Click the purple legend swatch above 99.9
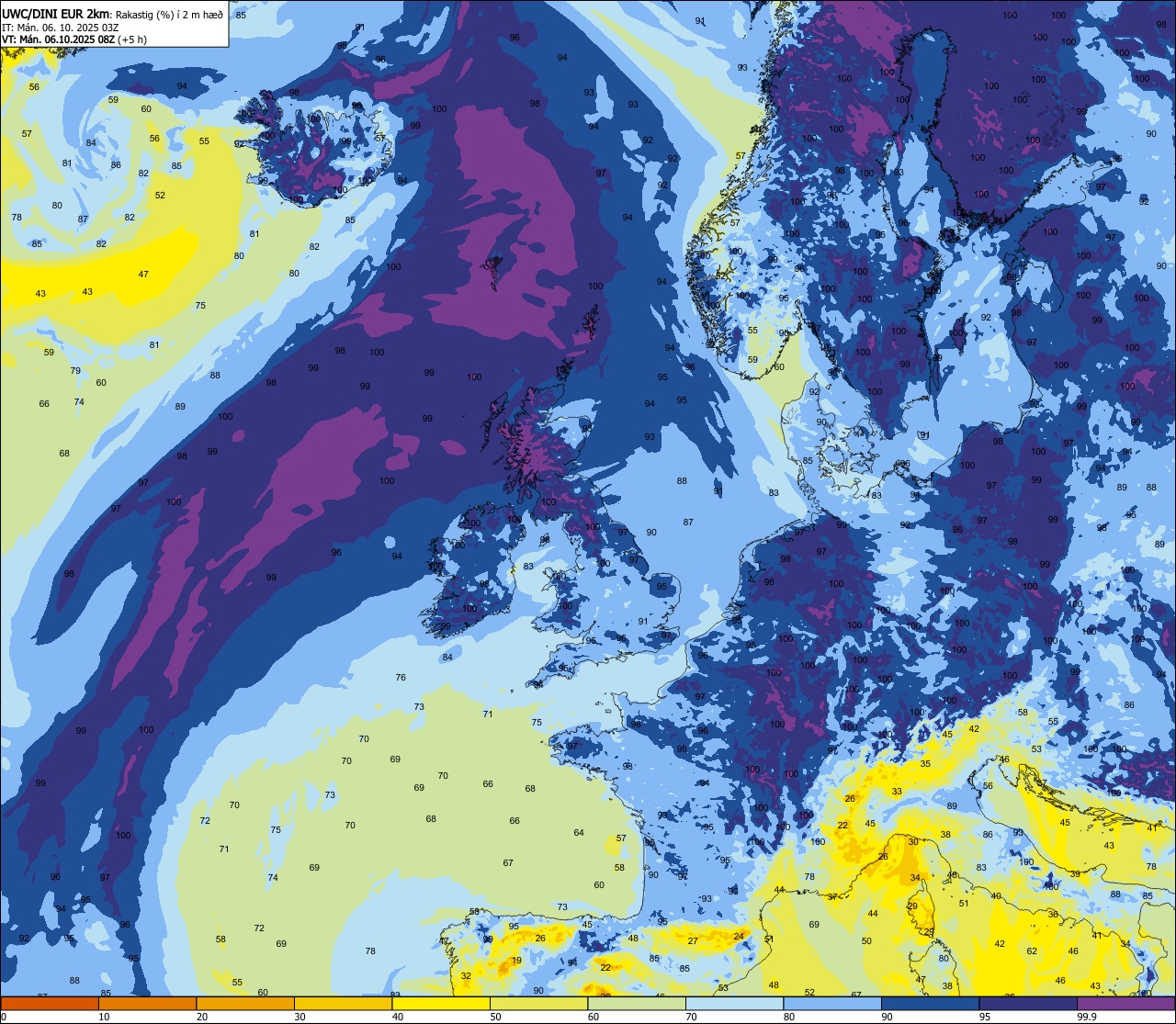1176x1024 pixels. tap(1126, 1003)
